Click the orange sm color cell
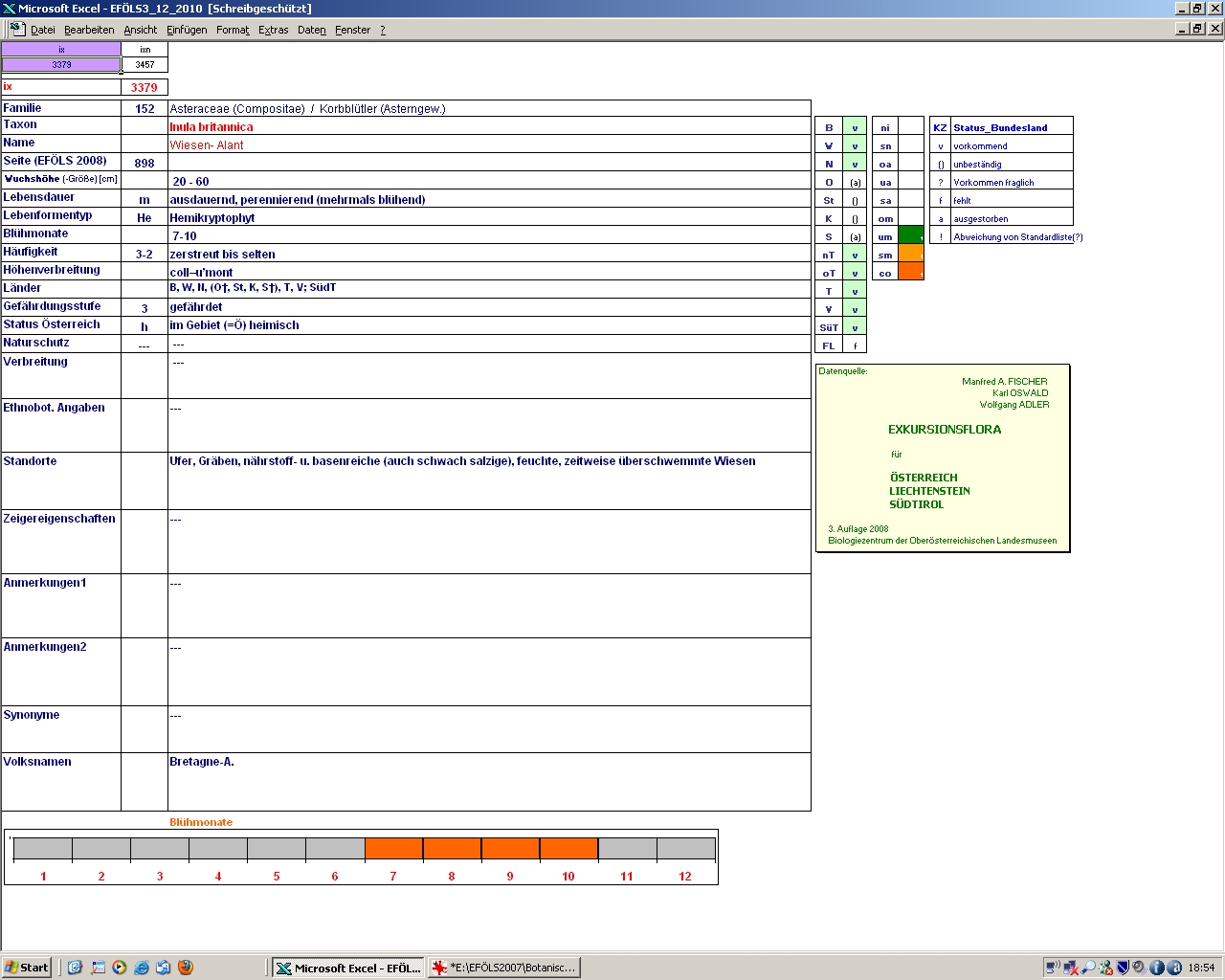This screenshot has height=980, width=1225. (911, 255)
